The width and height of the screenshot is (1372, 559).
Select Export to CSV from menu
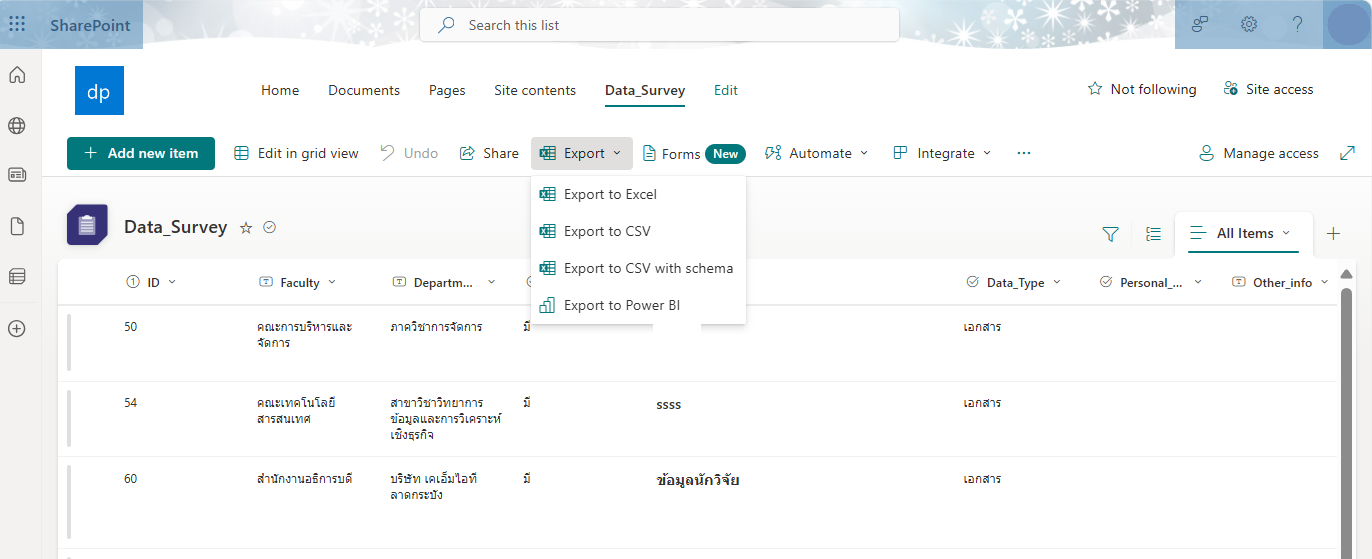point(607,231)
